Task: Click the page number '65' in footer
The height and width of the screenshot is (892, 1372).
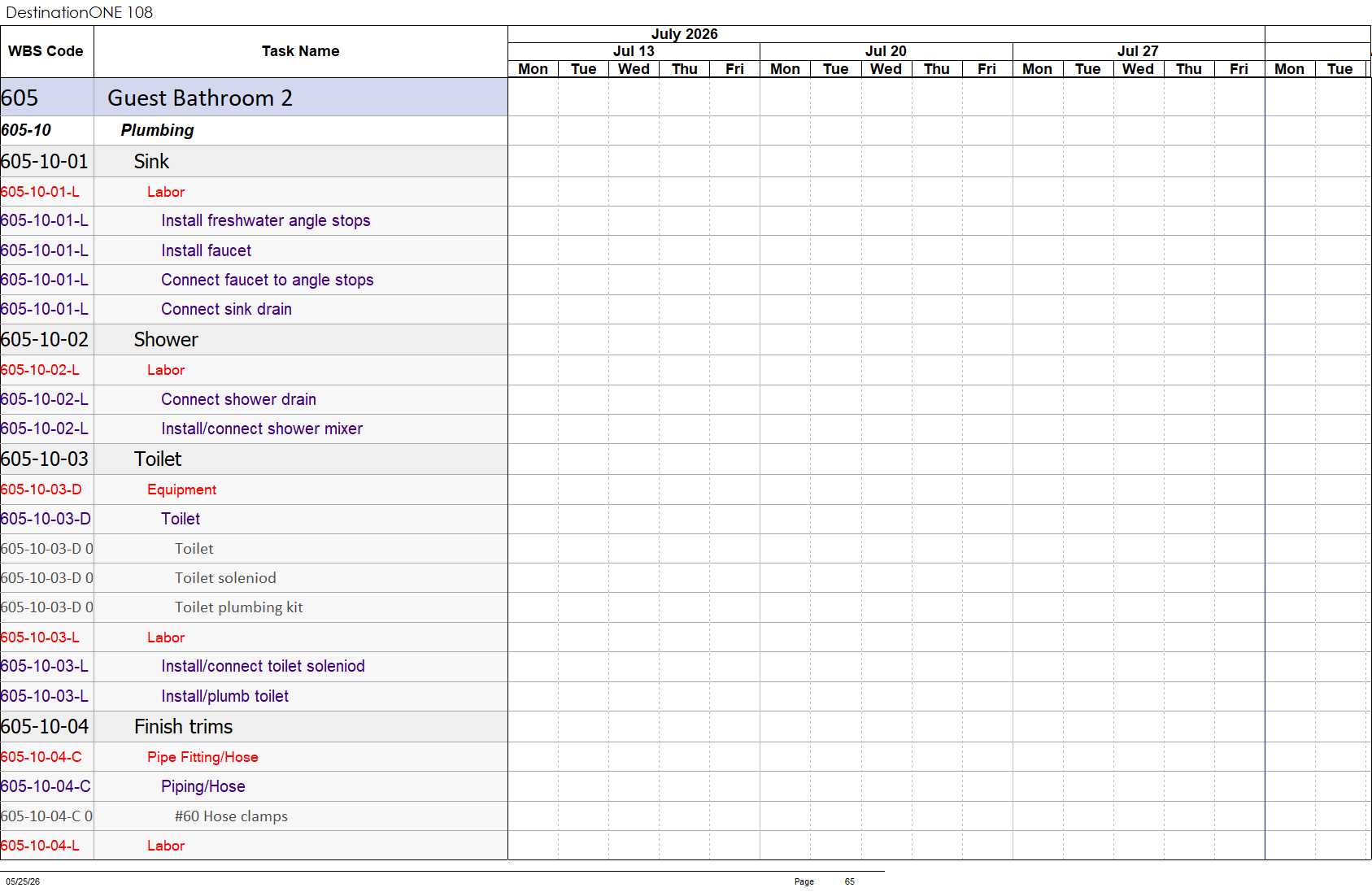Action: [849, 881]
